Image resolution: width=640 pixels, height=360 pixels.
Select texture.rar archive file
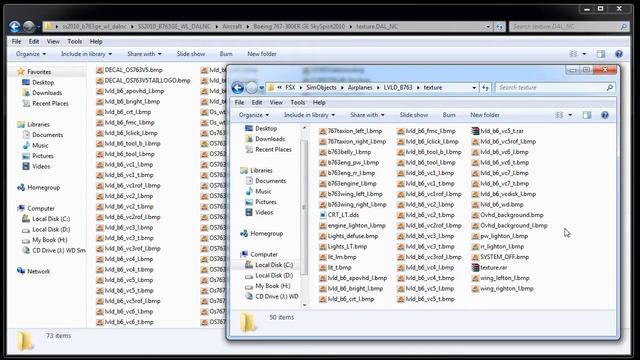click(489, 268)
